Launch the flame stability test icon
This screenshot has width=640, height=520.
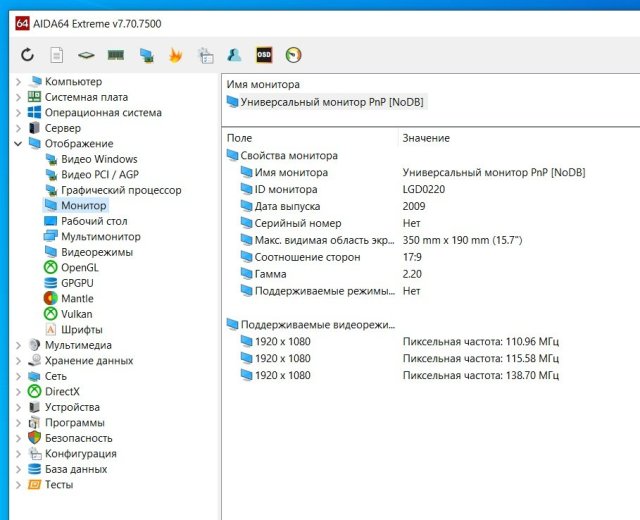[176, 55]
